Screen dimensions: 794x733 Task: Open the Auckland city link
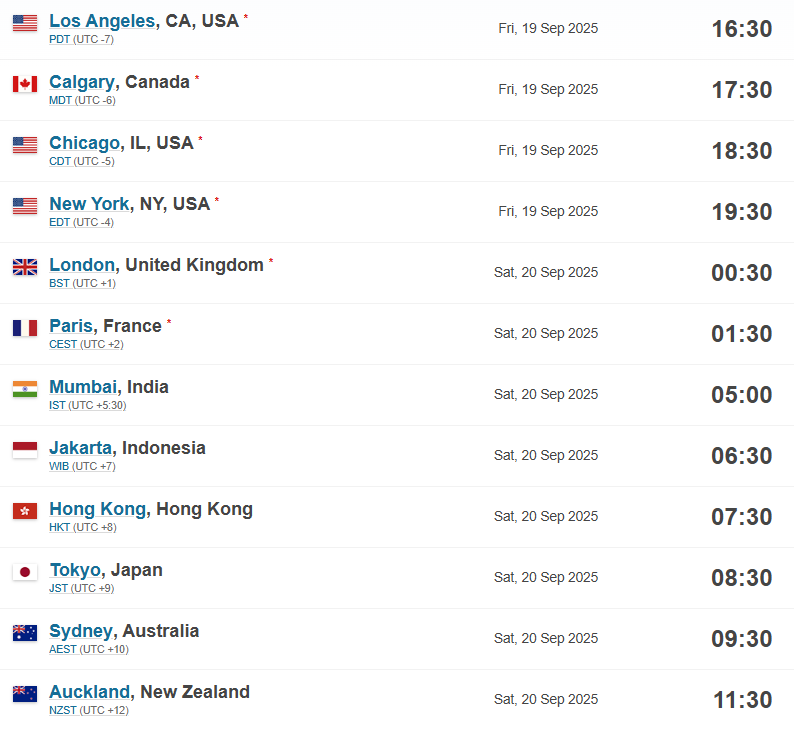pos(90,691)
